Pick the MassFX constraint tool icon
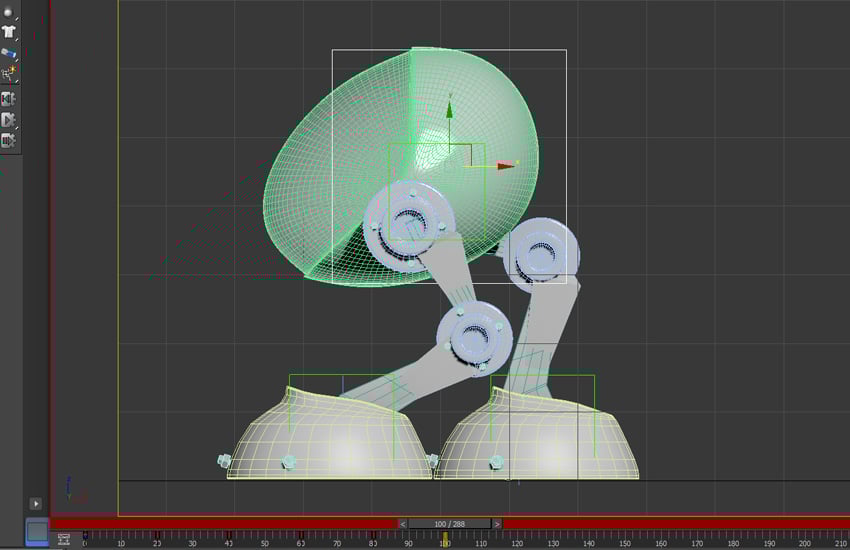This screenshot has height=550, width=850. [9, 53]
